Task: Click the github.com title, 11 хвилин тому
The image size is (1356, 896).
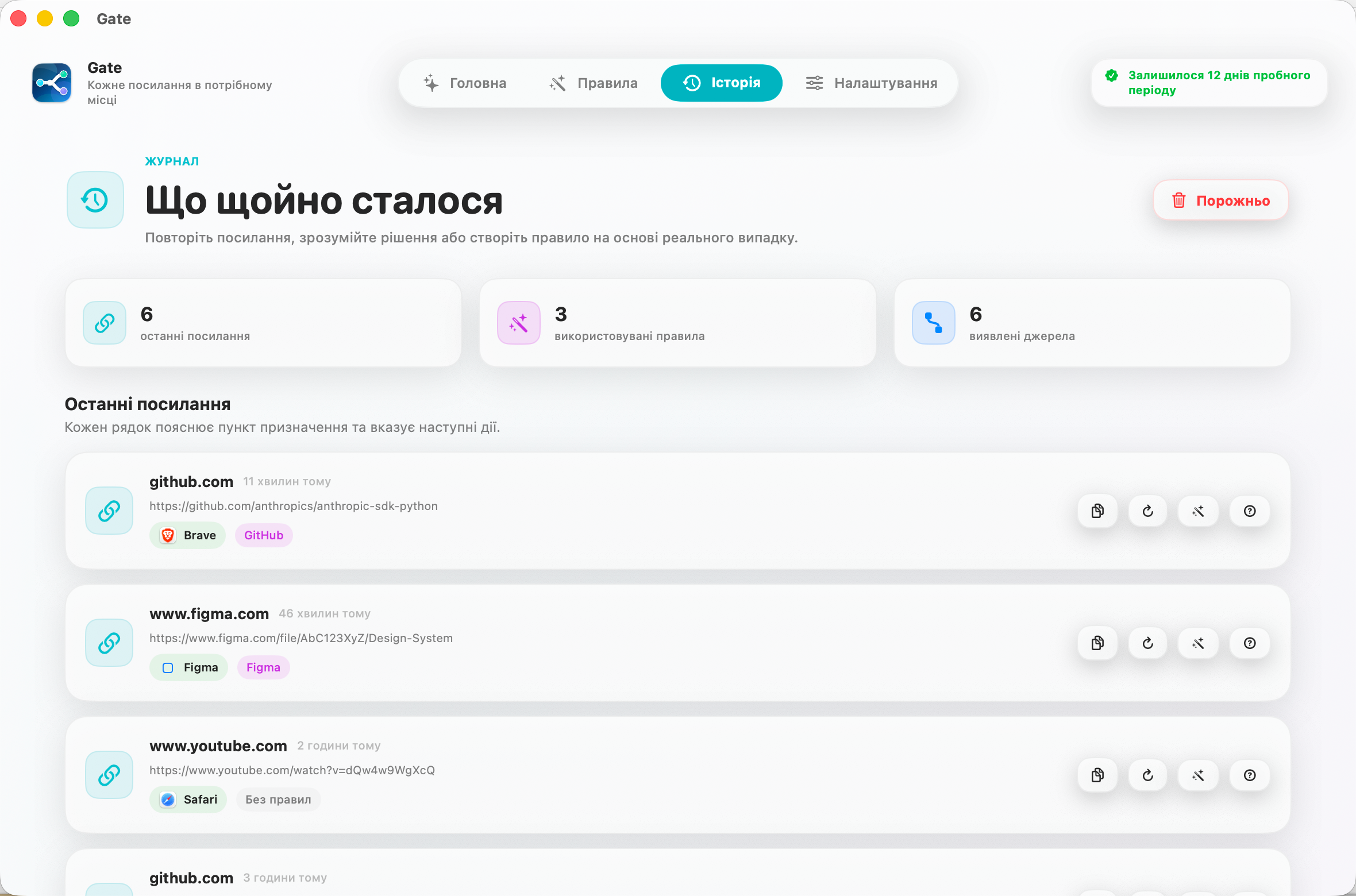Action: click(191, 482)
